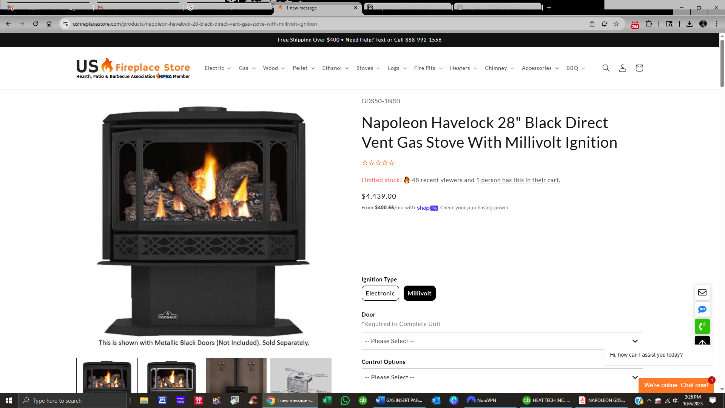
Task: Open WhatsApp from the taskbar
Action: (x=345, y=401)
